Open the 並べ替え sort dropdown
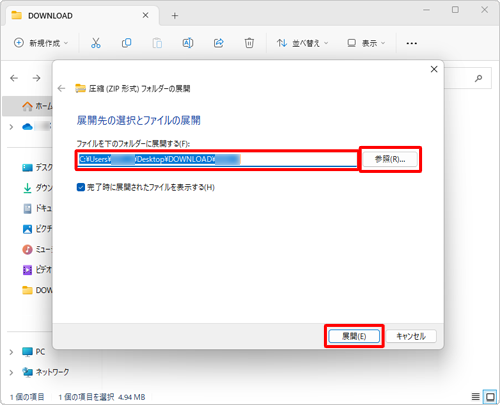This screenshot has width=500, height=405. point(302,43)
